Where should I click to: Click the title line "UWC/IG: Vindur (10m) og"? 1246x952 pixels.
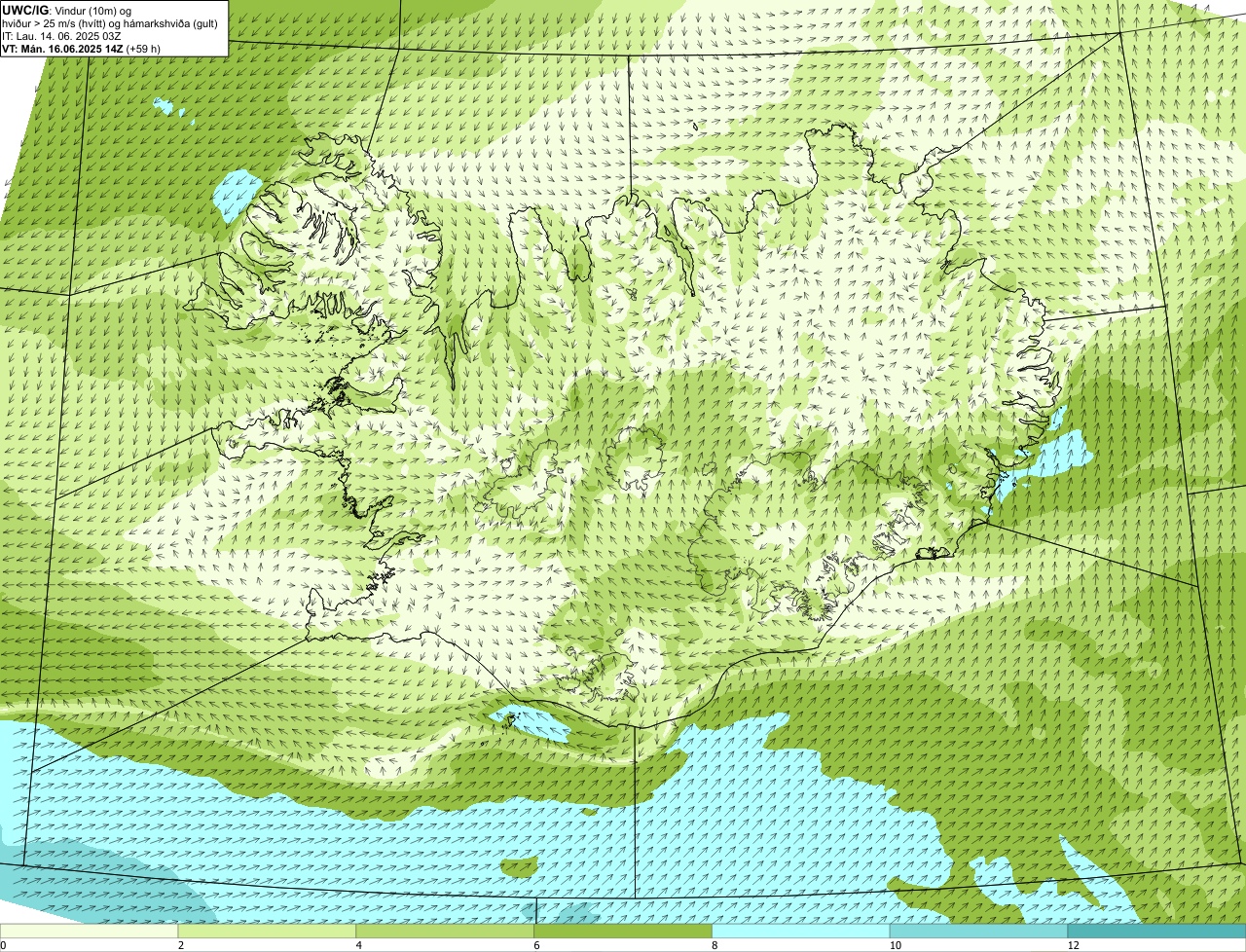pyautogui.click(x=67, y=11)
